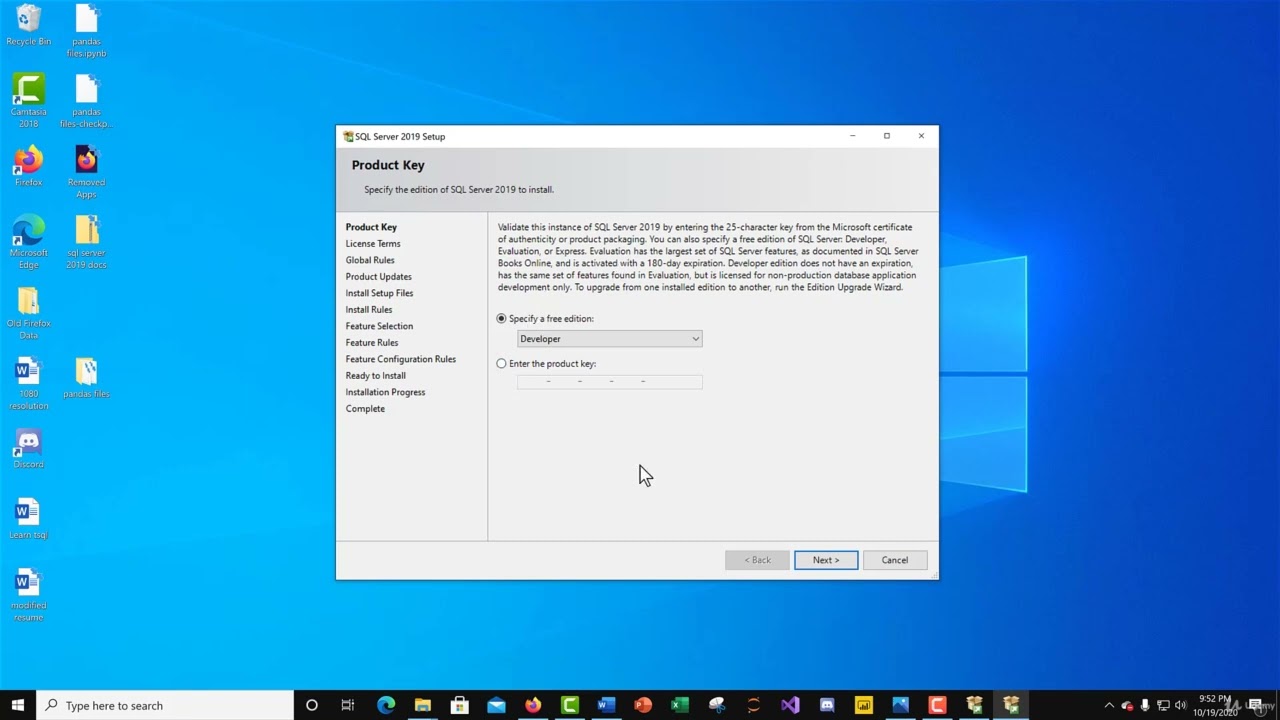This screenshot has width=1280, height=720.
Task: Open the Windows Start menu
Action: pos(17,705)
